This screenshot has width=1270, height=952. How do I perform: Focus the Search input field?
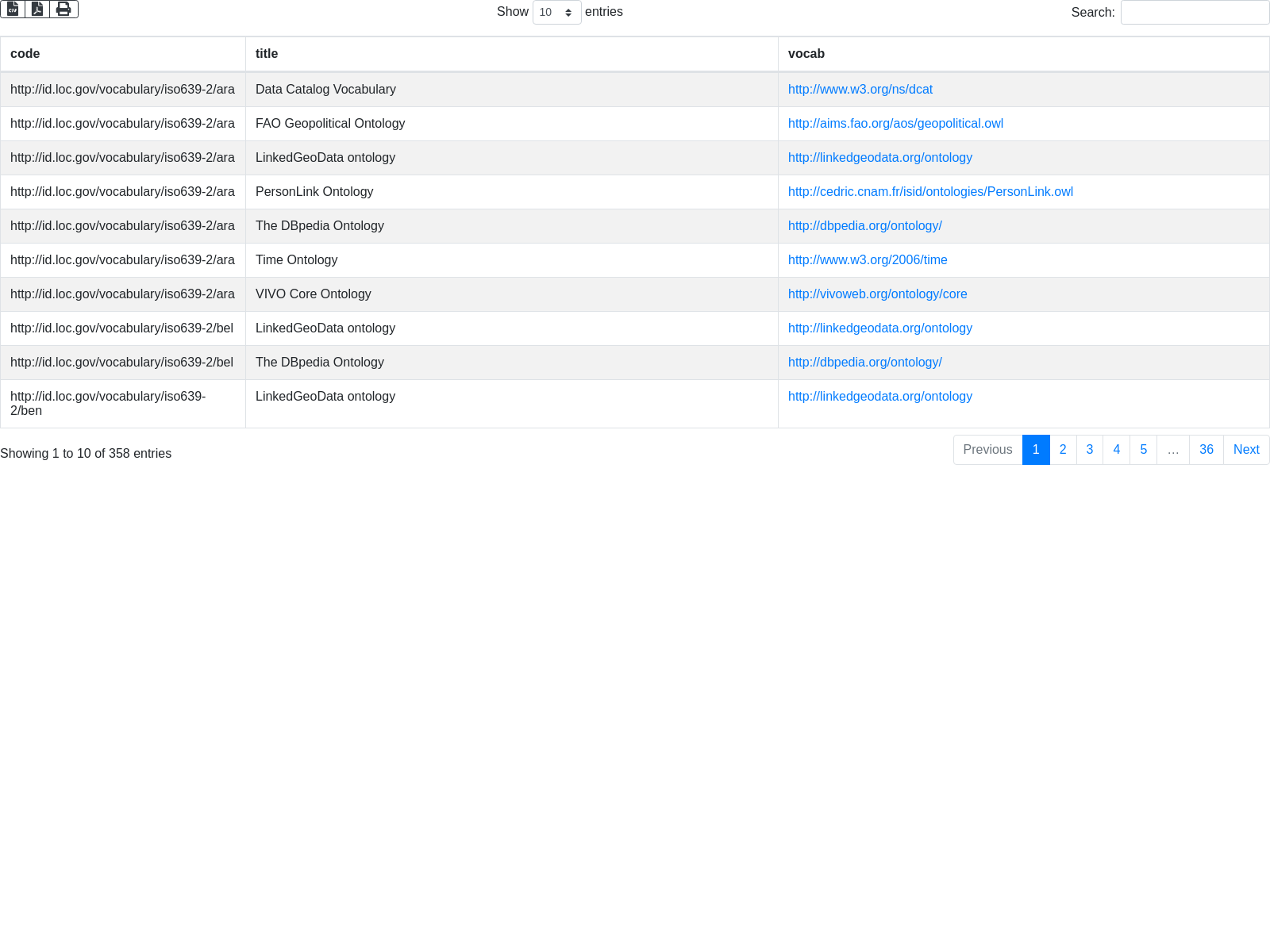1195,13
